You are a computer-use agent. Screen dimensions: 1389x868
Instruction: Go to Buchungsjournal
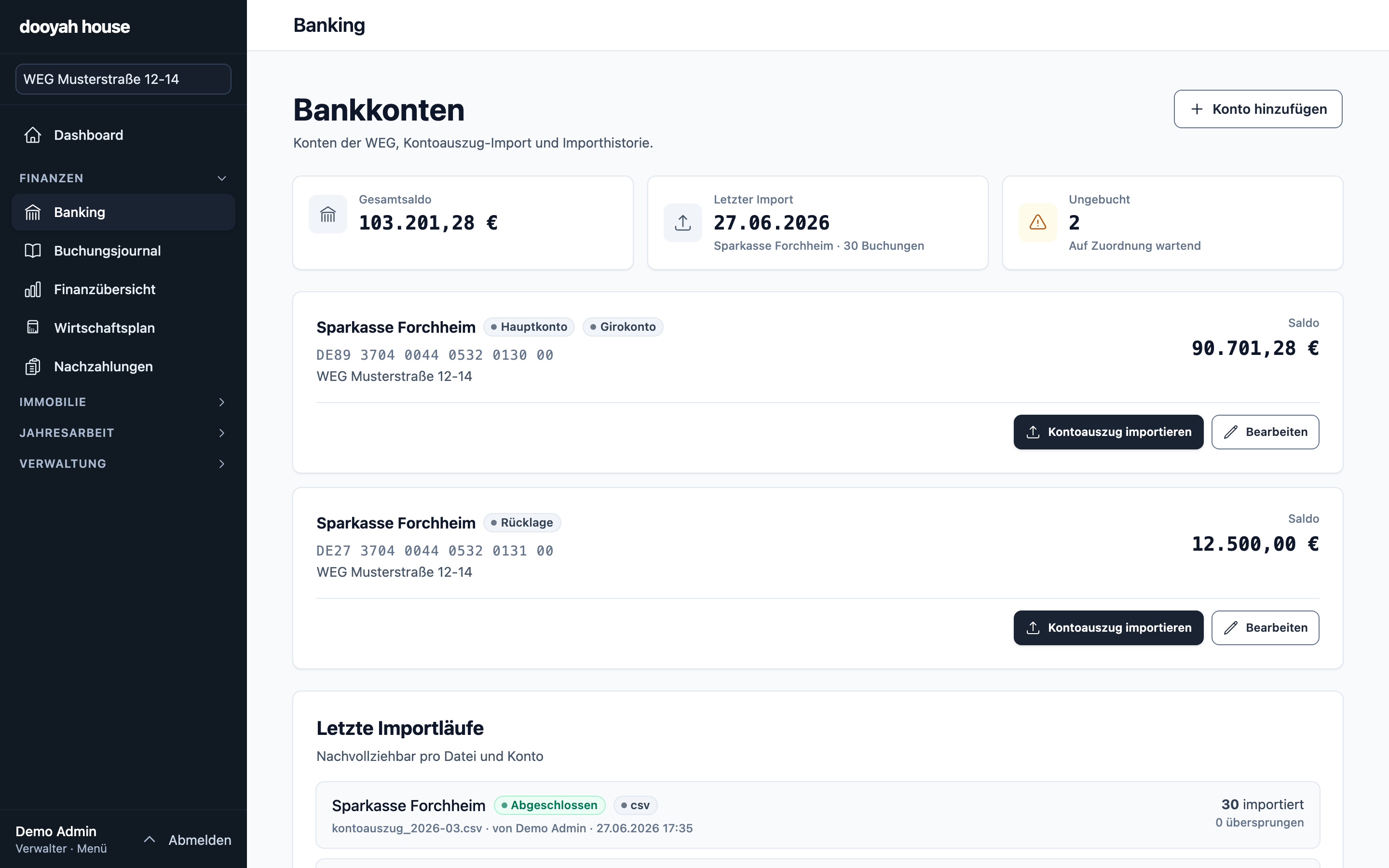123,251
